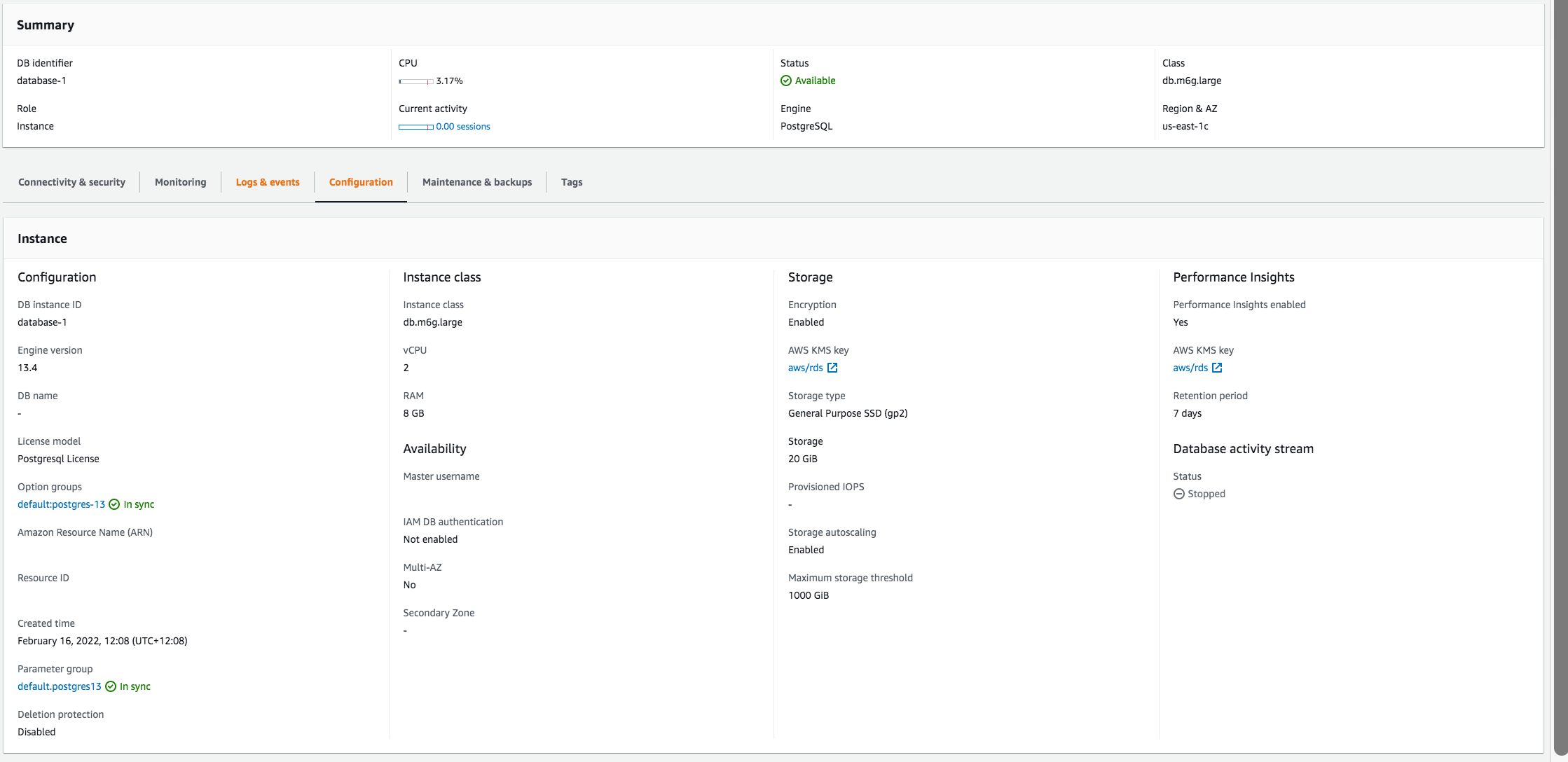
Task: Select the us-east-1c Region & AZ value
Action: [x=1185, y=126]
